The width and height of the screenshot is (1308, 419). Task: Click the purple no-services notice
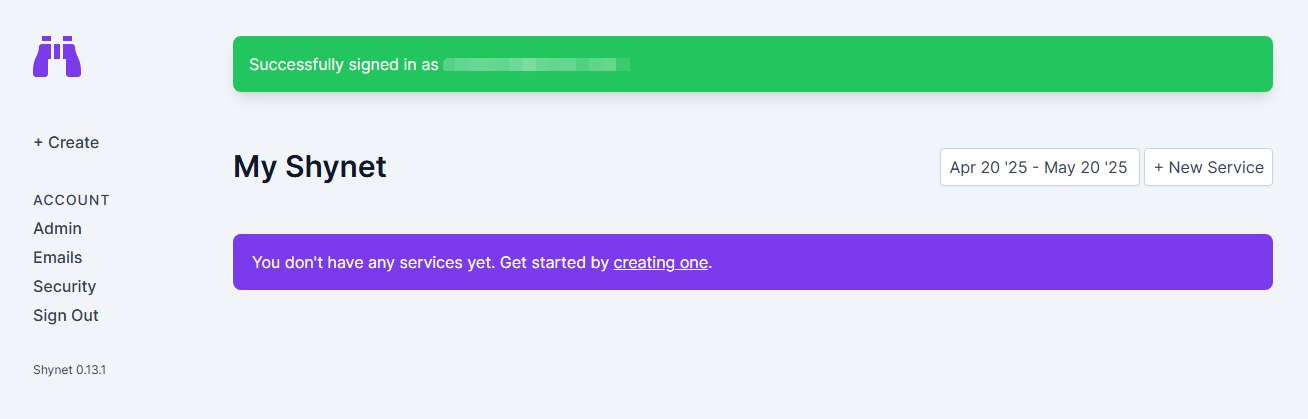pos(753,262)
